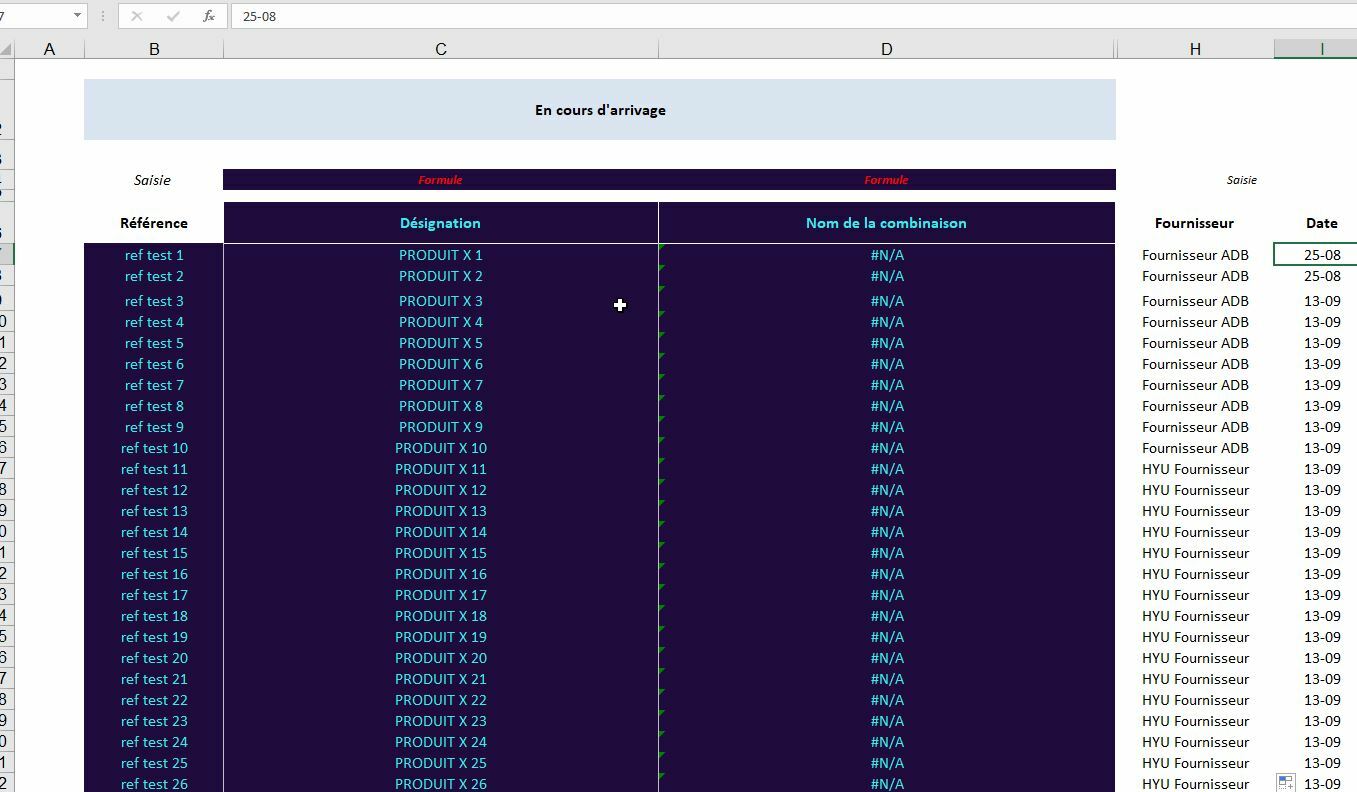
Task: Select cell 'PRODUIT X 21'
Action: 441,679
